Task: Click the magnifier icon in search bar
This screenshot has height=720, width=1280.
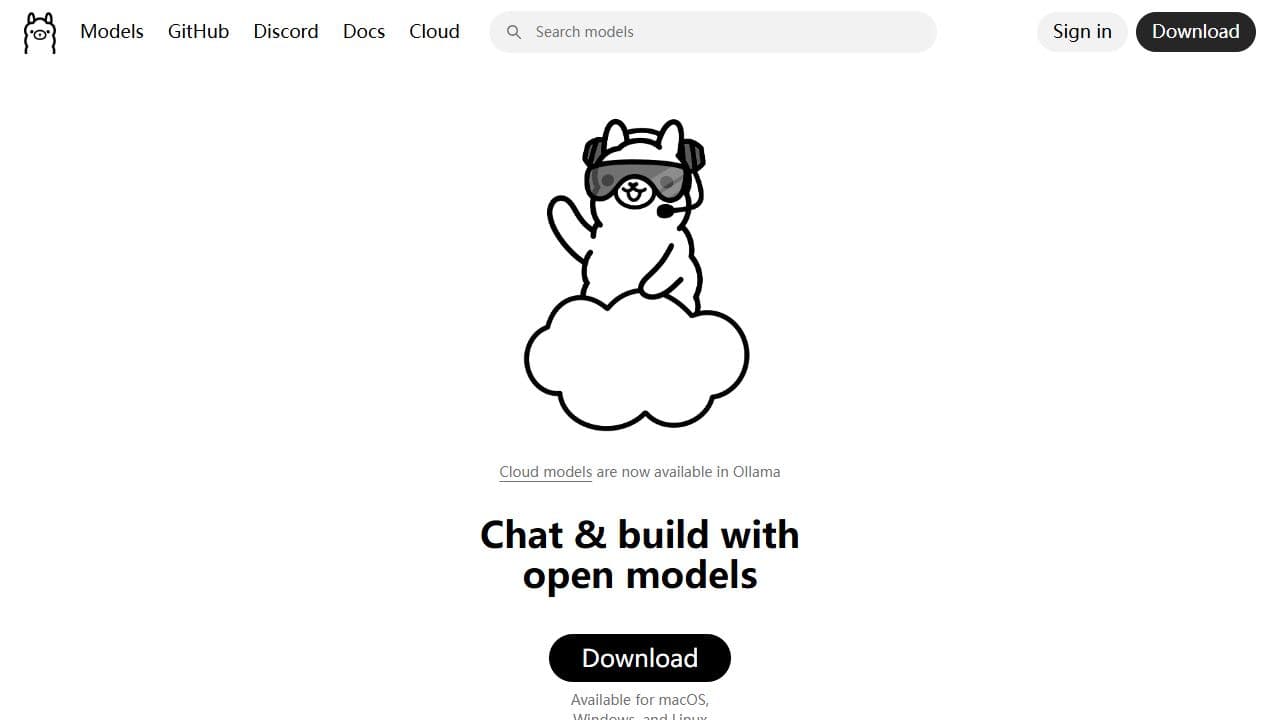Action: 514,32
